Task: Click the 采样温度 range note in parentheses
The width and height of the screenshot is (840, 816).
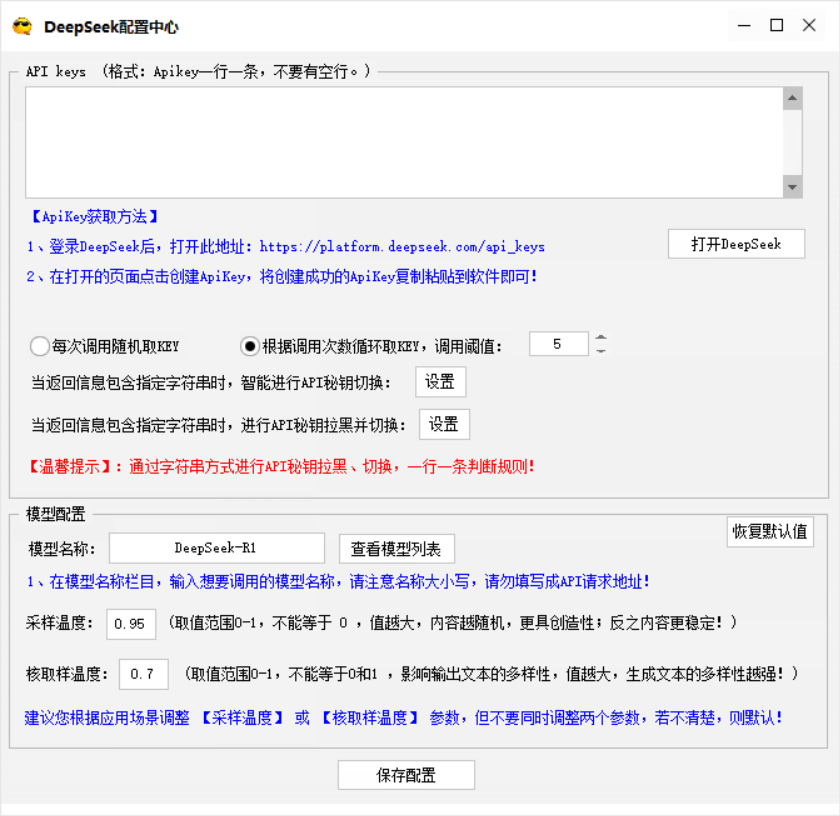Action: 453,623
